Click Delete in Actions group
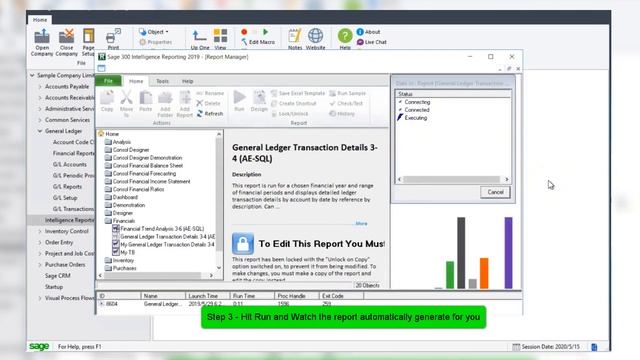640x360 pixels. tap(209, 104)
